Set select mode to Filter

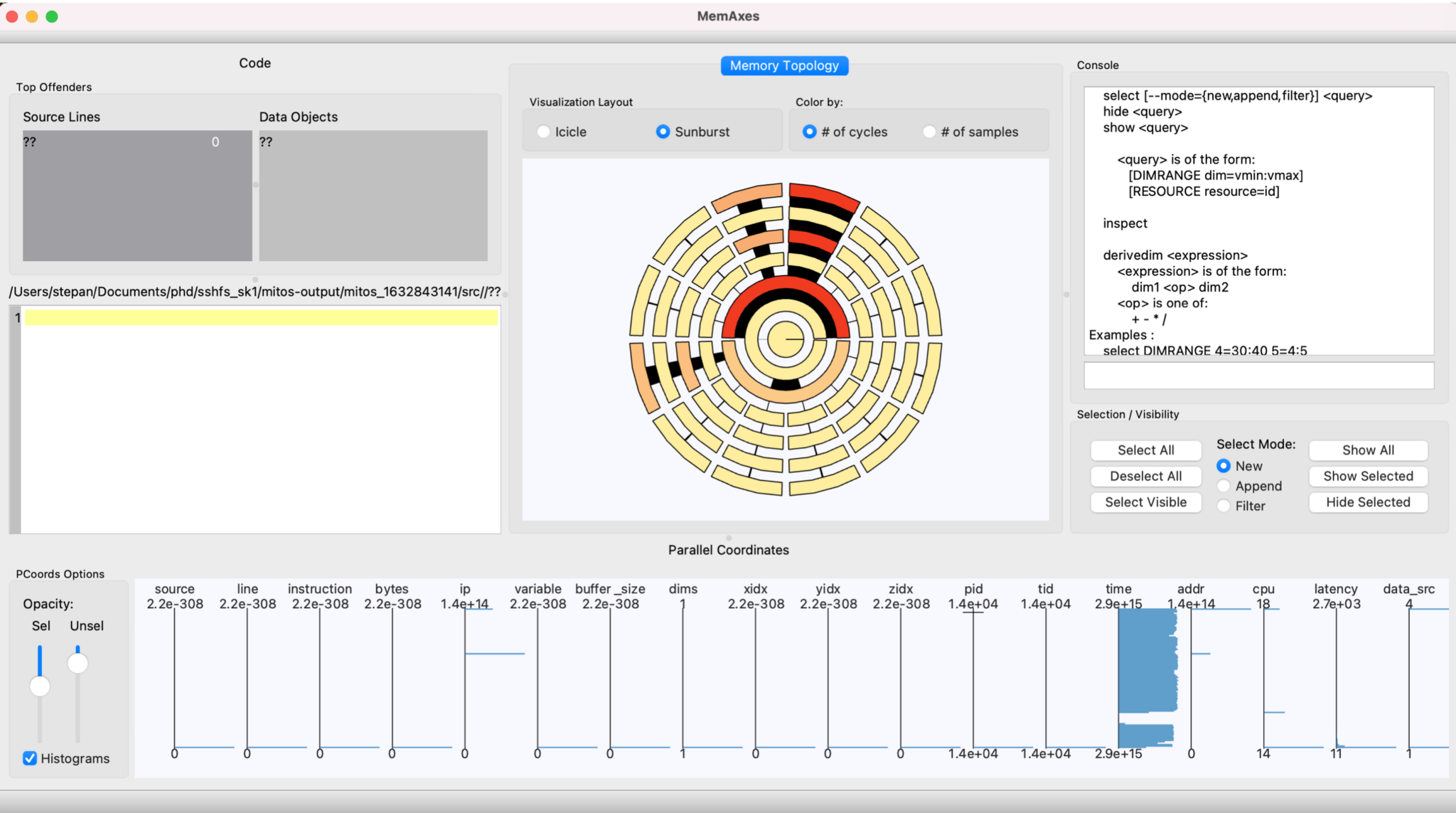1224,506
